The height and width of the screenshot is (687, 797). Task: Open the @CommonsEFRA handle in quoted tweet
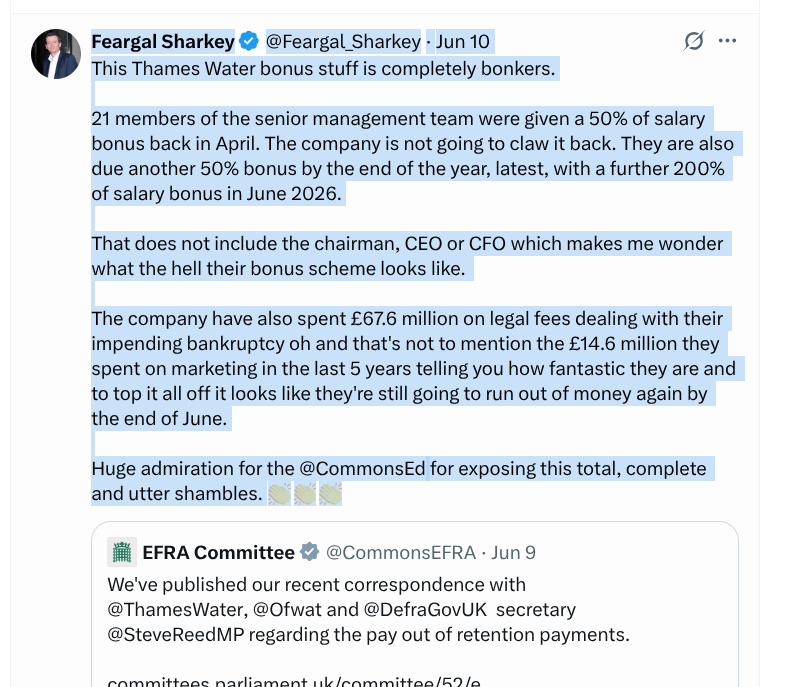(401, 553)
